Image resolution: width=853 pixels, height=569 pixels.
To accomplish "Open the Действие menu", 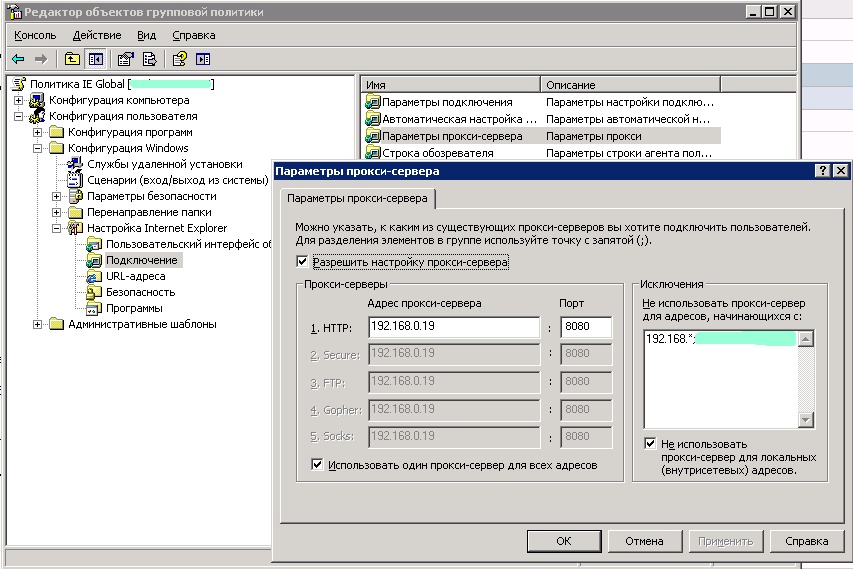I will (97, 35).
